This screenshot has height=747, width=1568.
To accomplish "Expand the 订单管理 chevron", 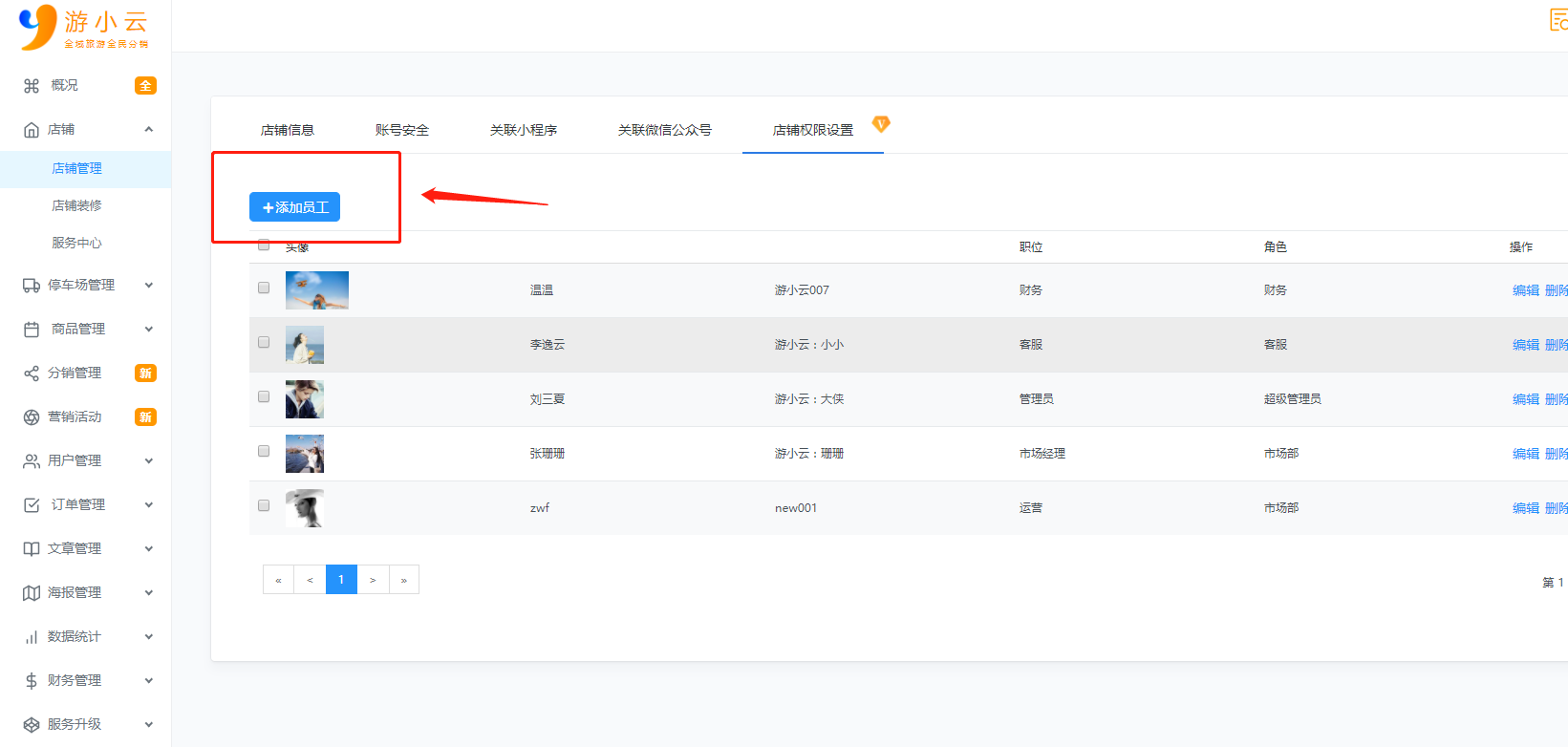I will click(149, 505).
